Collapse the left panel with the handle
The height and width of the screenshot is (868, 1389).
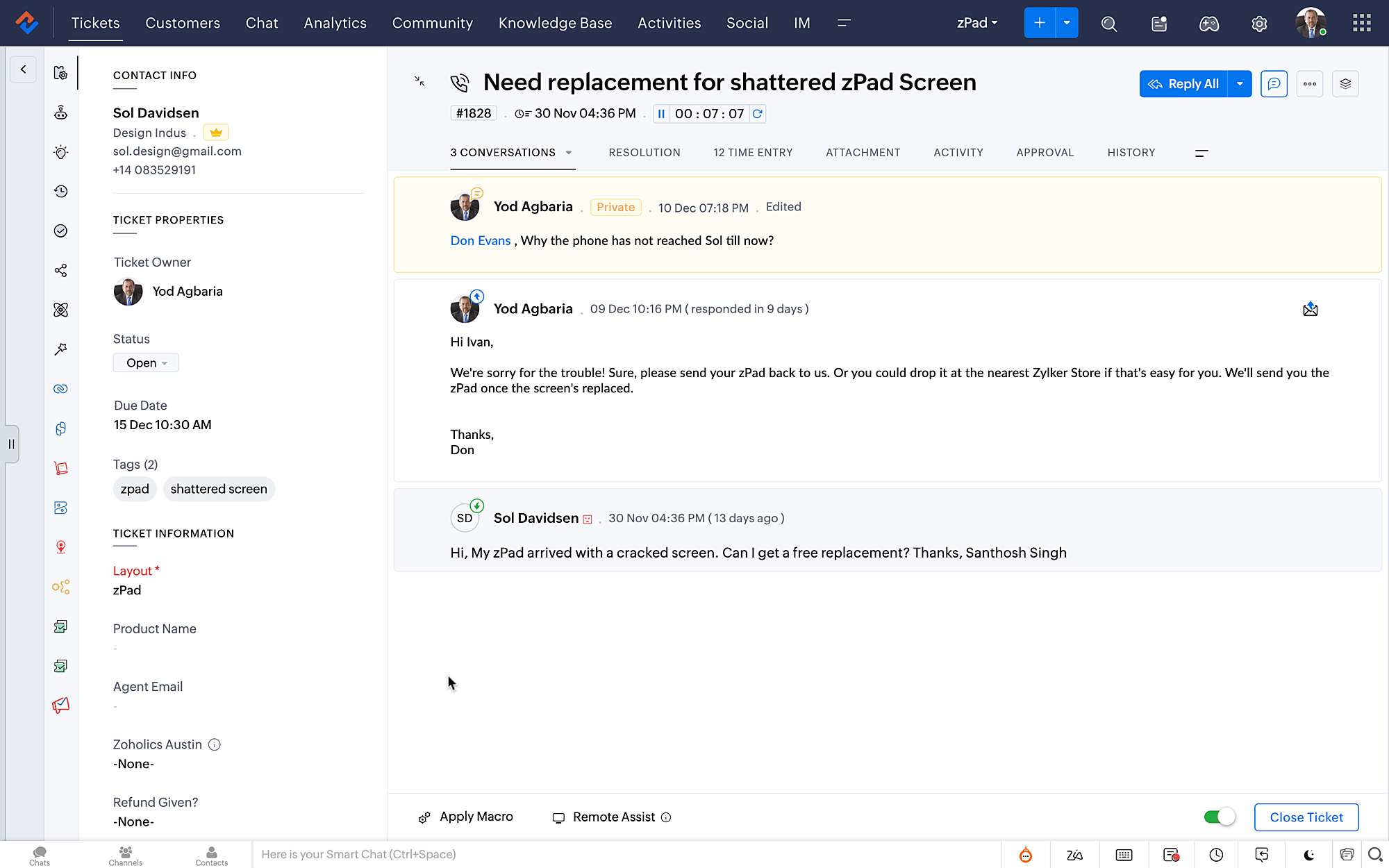point(11,444)
